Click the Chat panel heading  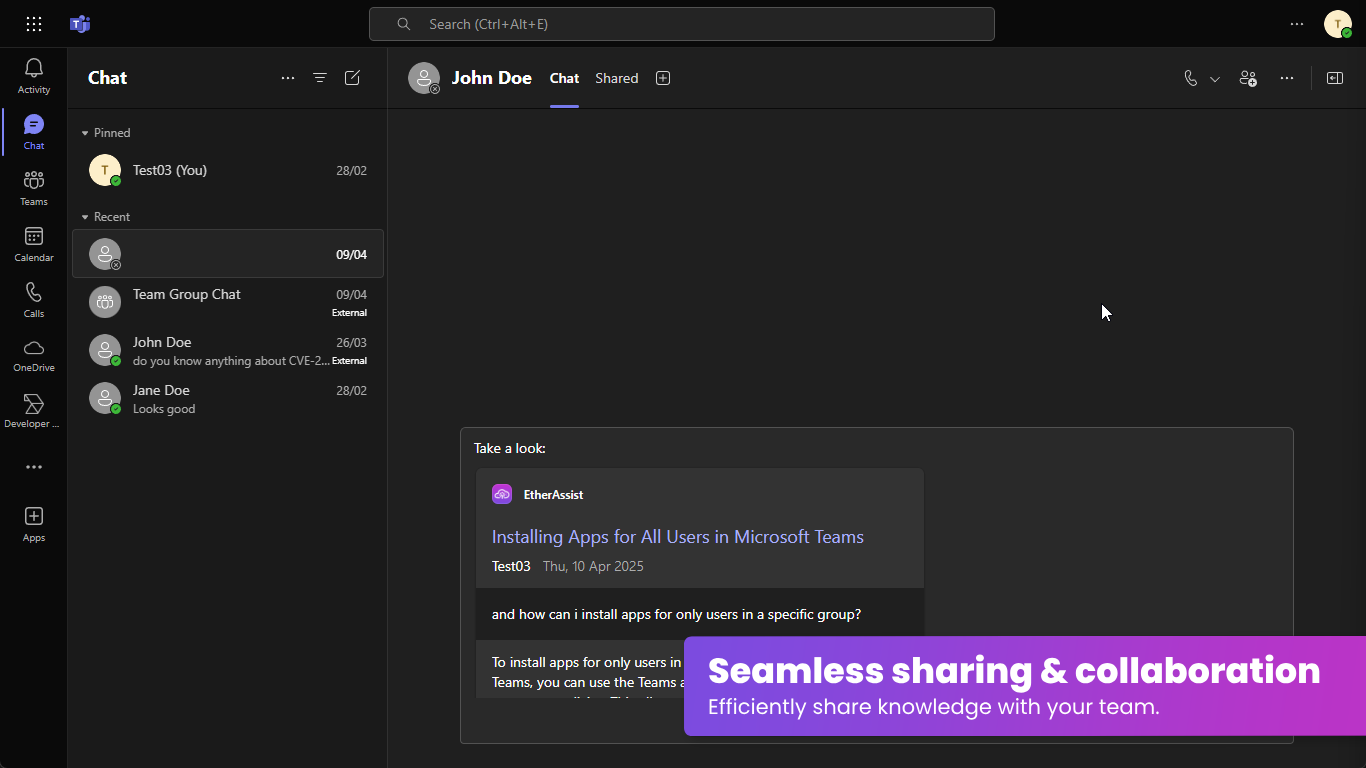point(108,78)
